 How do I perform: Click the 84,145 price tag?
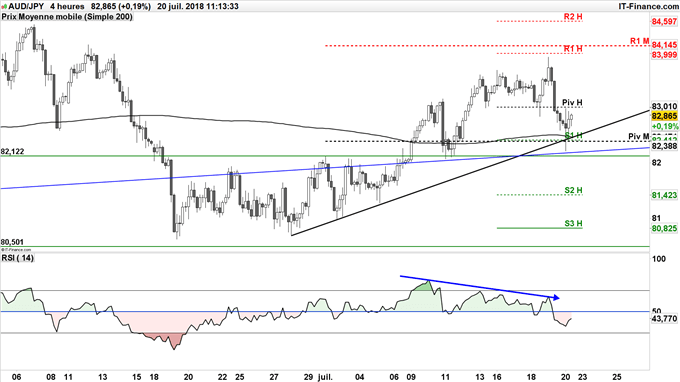(664, 45)
